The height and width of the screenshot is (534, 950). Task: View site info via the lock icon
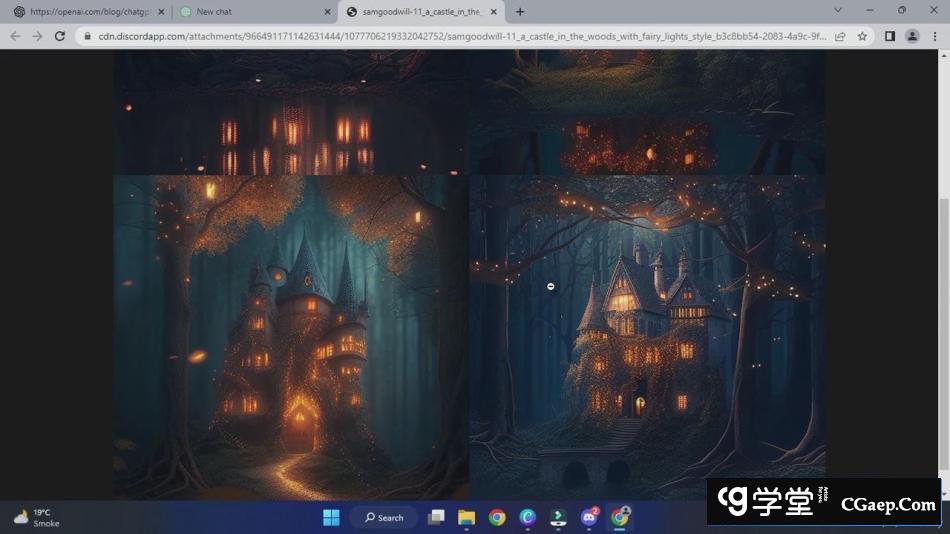click(x=86, y=36)
